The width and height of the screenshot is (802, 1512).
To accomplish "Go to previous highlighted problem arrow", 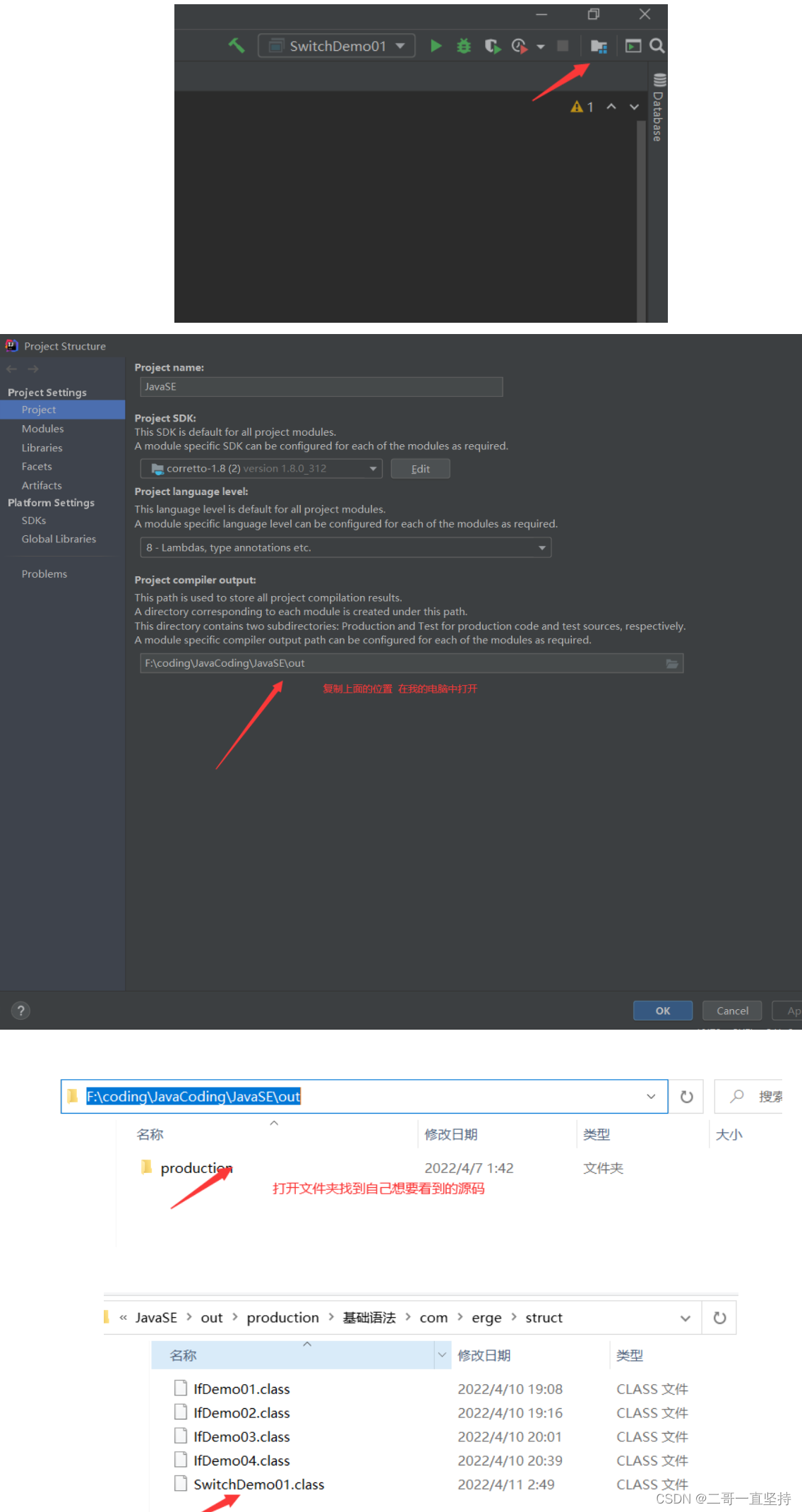I will coord(611,107).
